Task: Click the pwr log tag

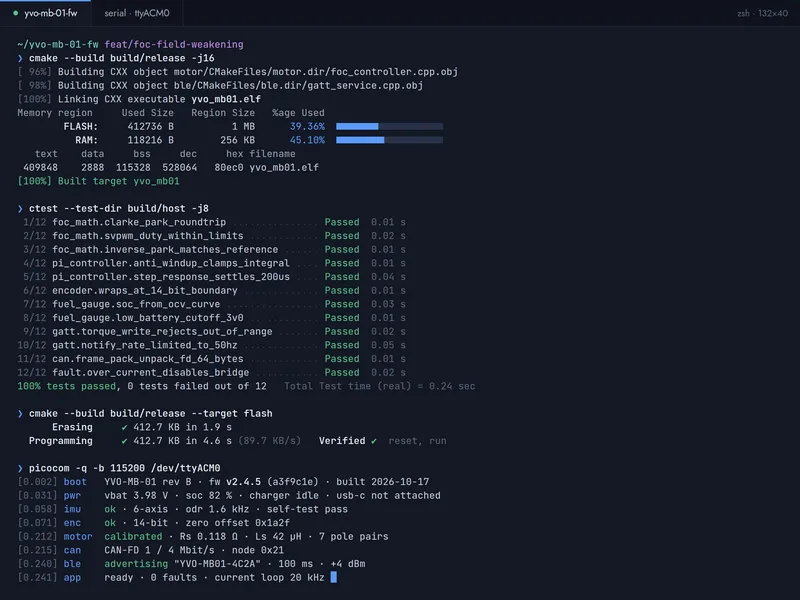Action: (x=72, y=495)
